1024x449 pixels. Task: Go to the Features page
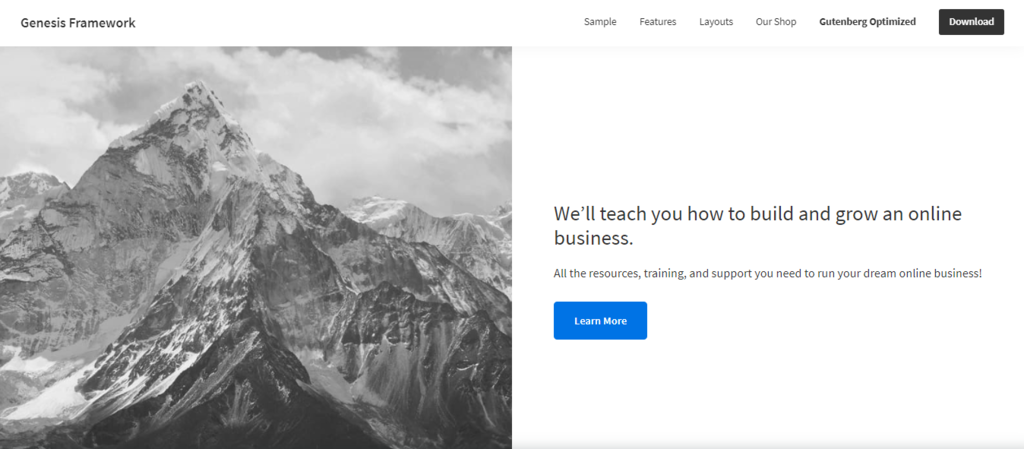click(x=658, y=22)
